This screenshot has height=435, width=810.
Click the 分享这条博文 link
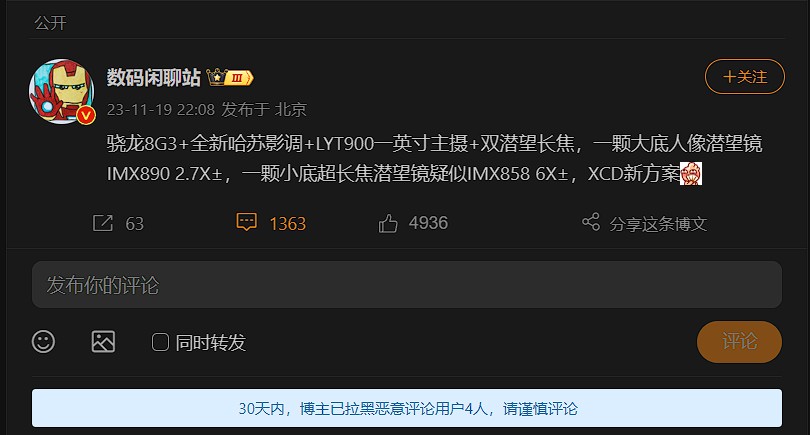(658, 224)
